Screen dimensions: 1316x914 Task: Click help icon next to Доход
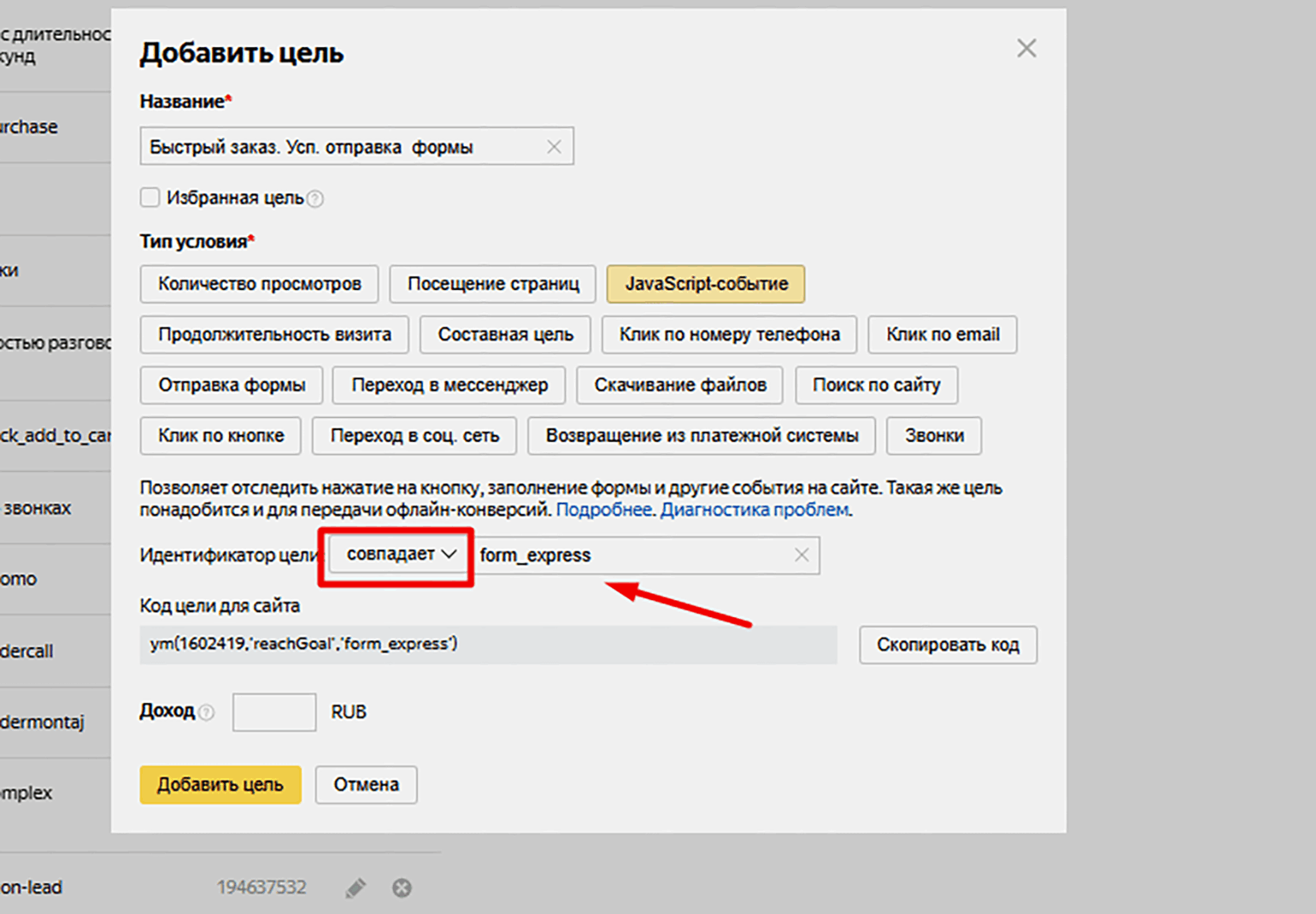click(x=206, y=712)
